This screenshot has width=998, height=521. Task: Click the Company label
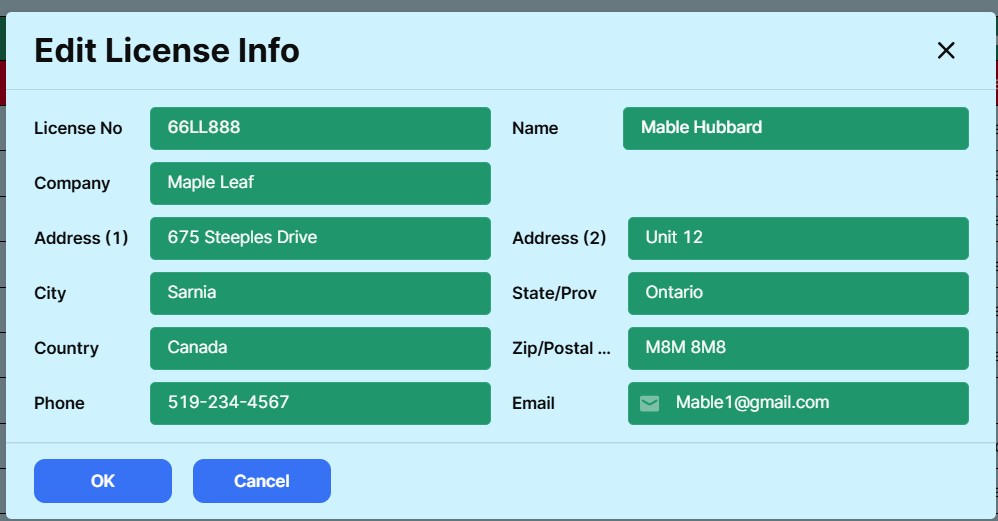pos(72,184)
